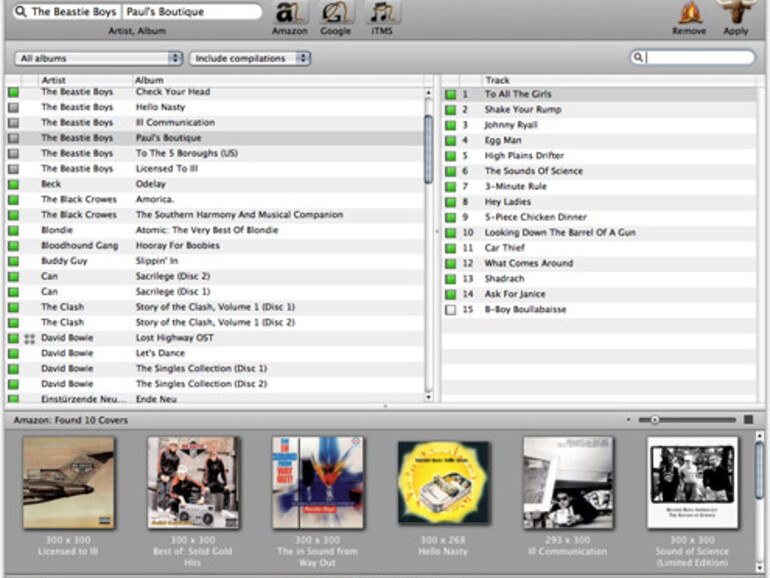Open the iTMS source icon
The image size is (770, 578).
(379, 13)
